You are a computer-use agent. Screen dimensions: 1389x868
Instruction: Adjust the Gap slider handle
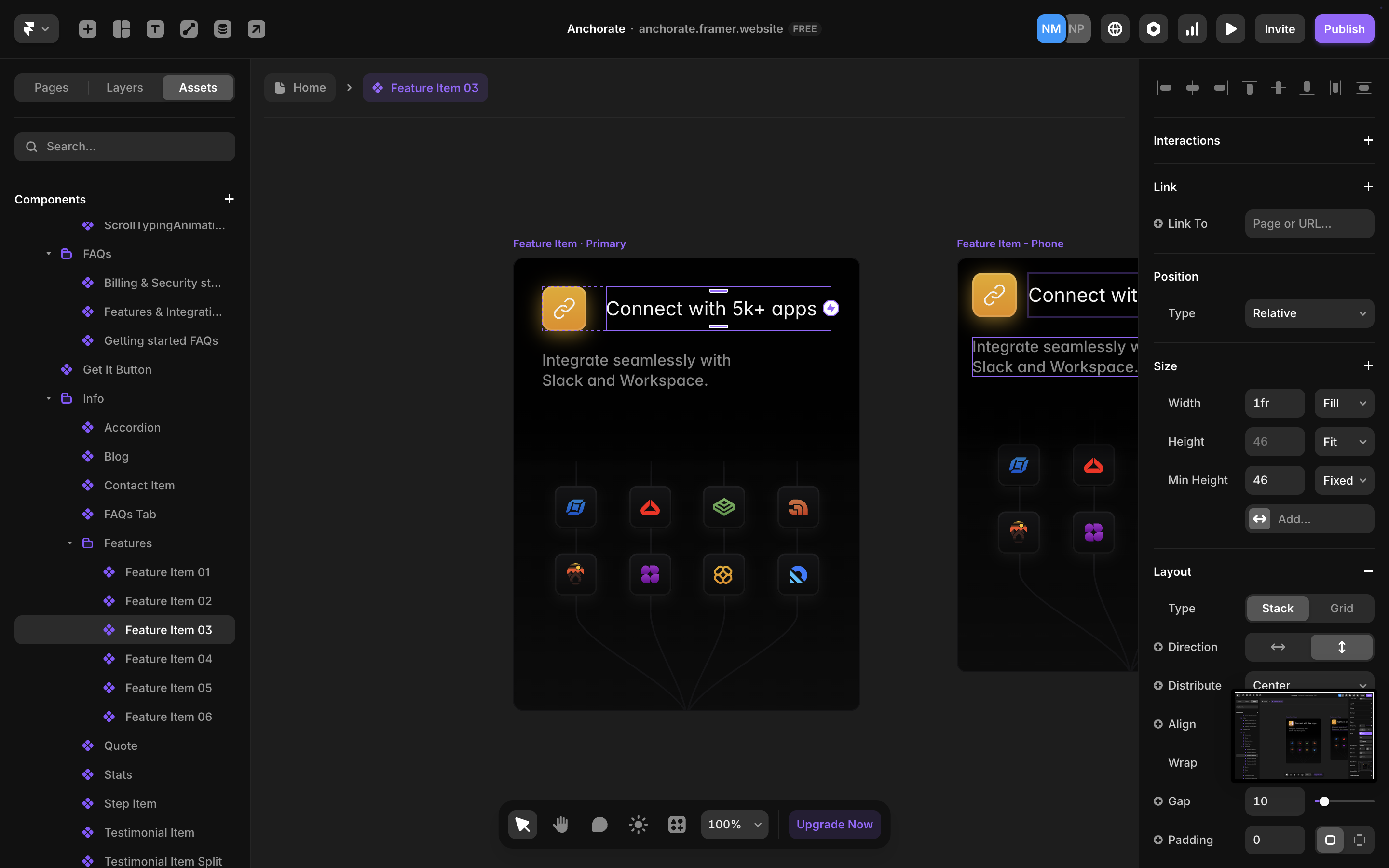[x=1324, y=801]
